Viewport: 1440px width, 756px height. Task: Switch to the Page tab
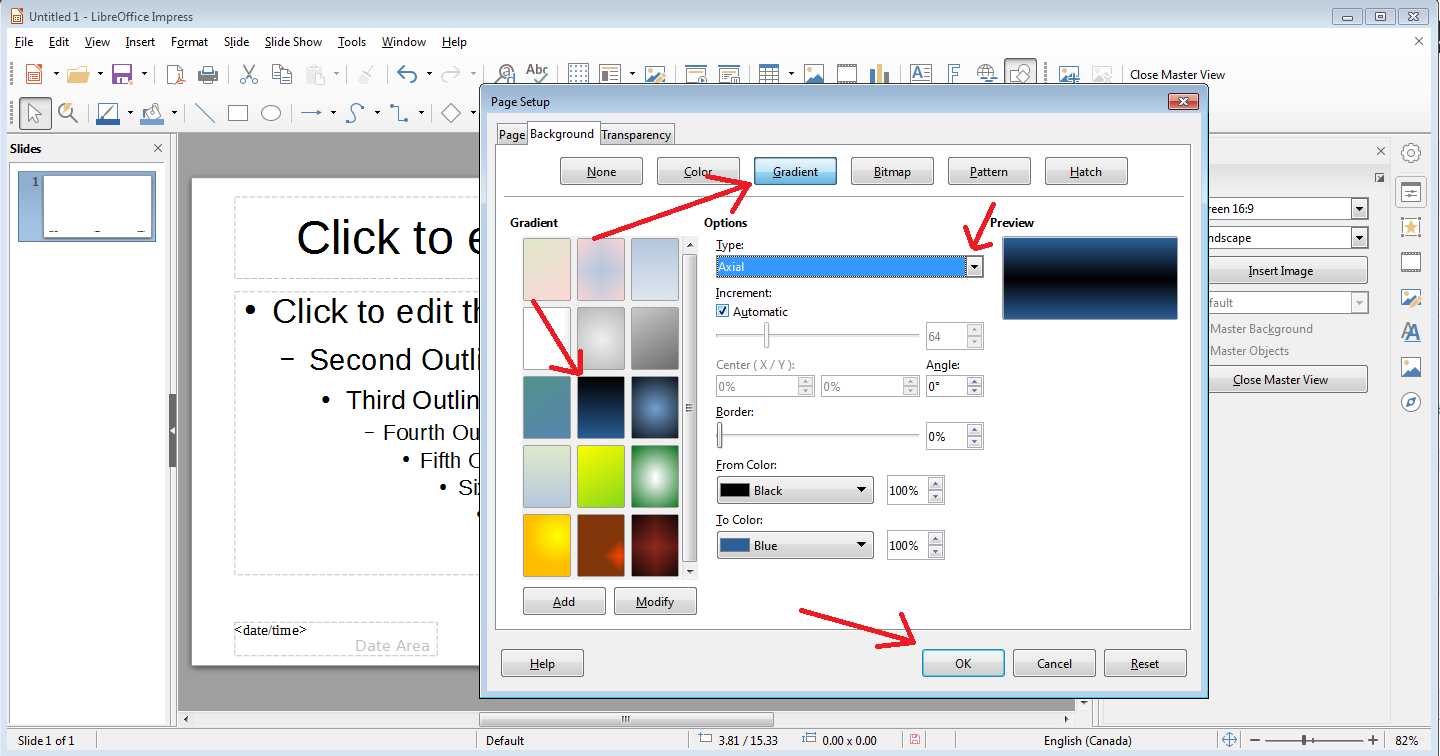point(512,135)
